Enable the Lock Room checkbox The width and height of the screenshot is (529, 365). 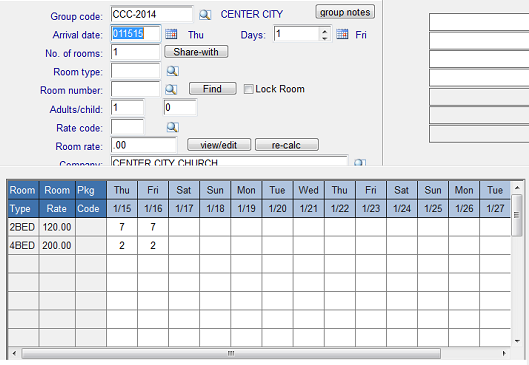(248, 89)
